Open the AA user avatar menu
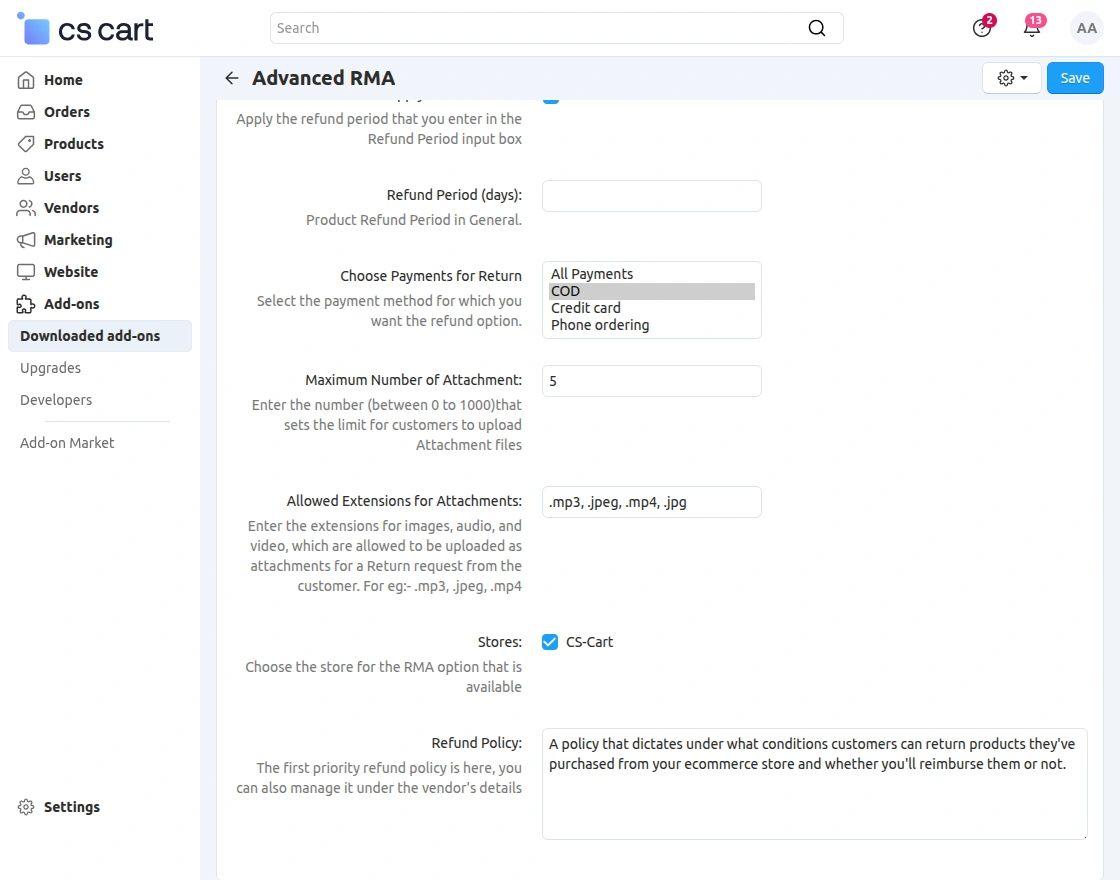 tap(1086, 28)
